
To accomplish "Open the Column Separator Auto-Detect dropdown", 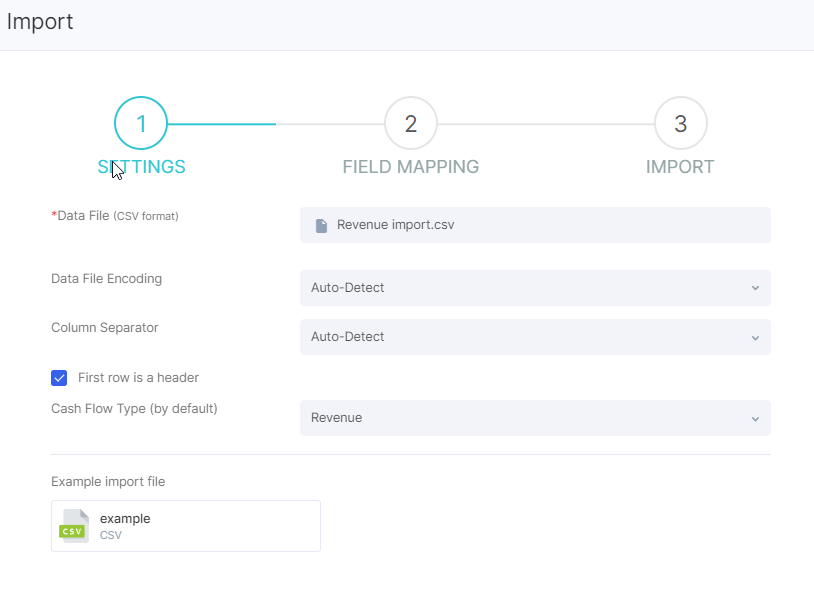I will 535,337.
